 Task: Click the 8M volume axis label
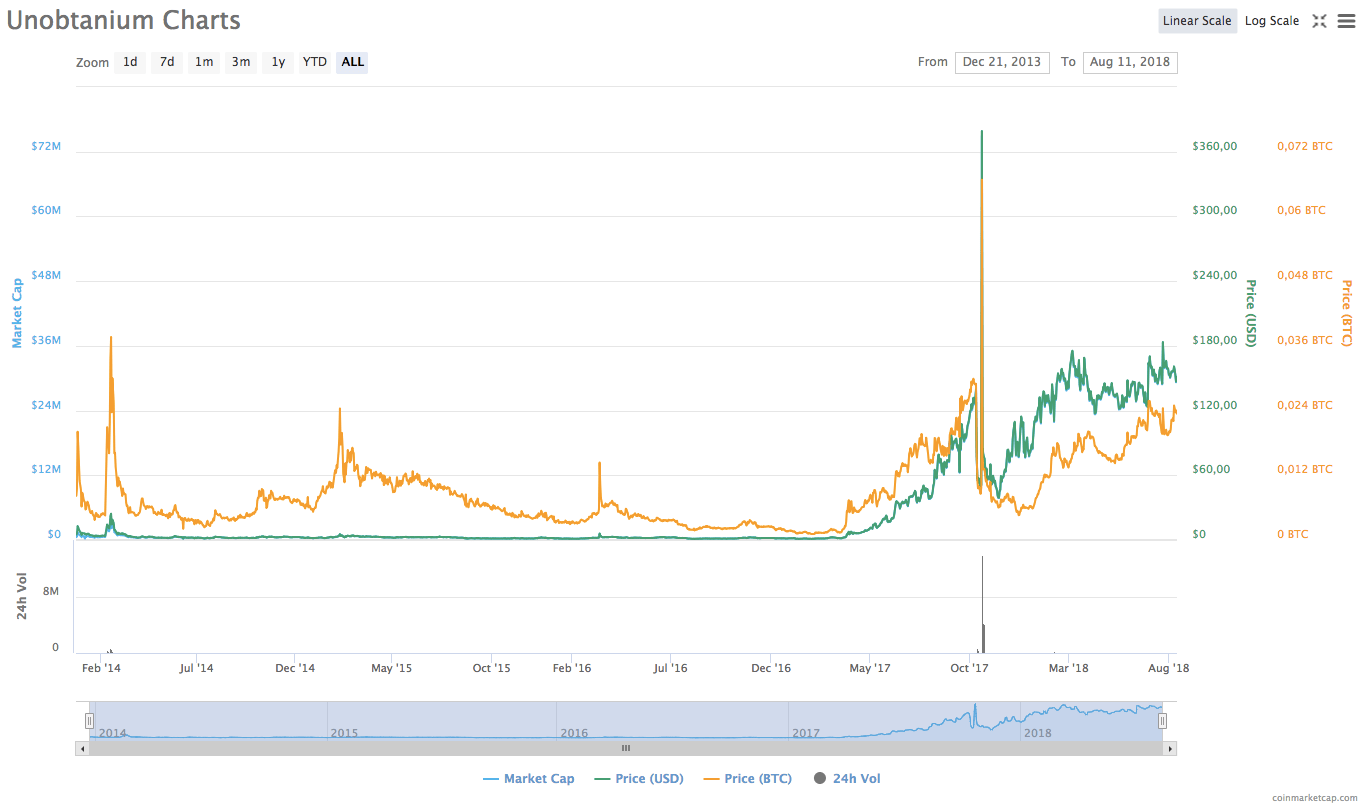(x=51, y=592)
